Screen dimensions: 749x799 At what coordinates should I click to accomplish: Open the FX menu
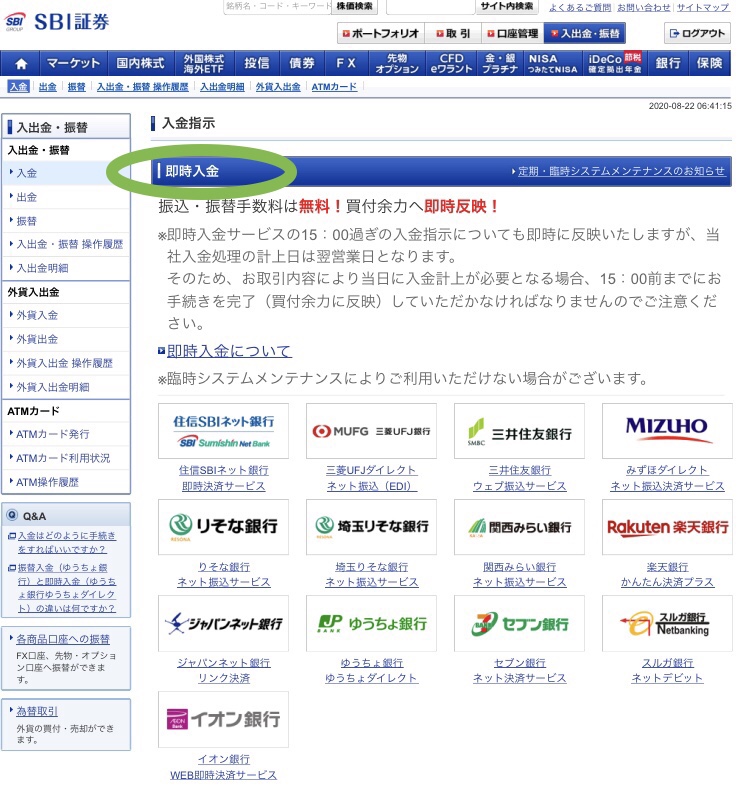346,63
